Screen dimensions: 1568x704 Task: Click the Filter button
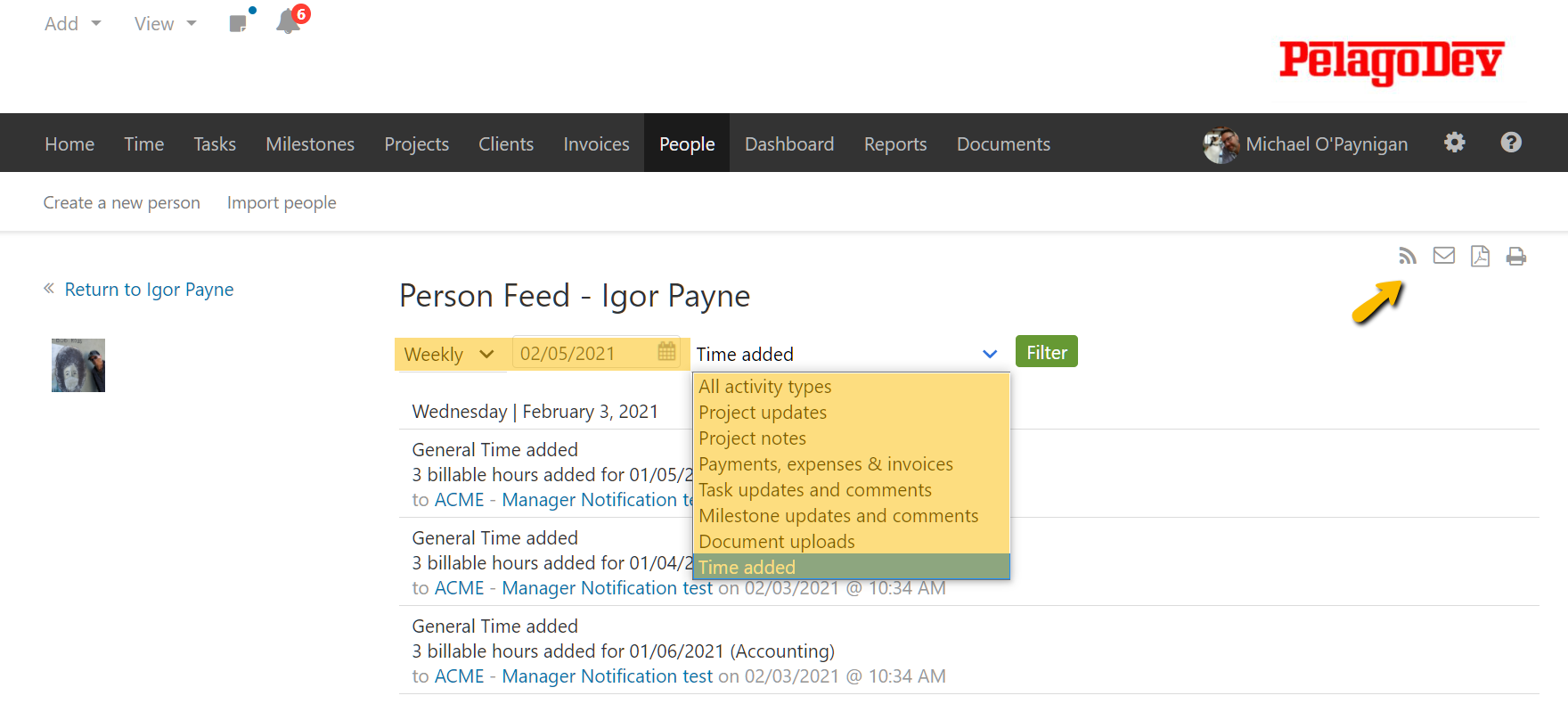pos(1047,352)
